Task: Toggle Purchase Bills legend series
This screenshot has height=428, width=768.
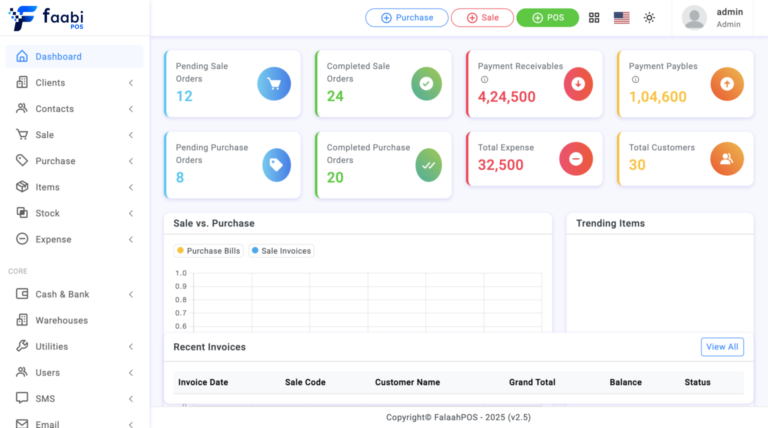Action: tap(209, 251)
